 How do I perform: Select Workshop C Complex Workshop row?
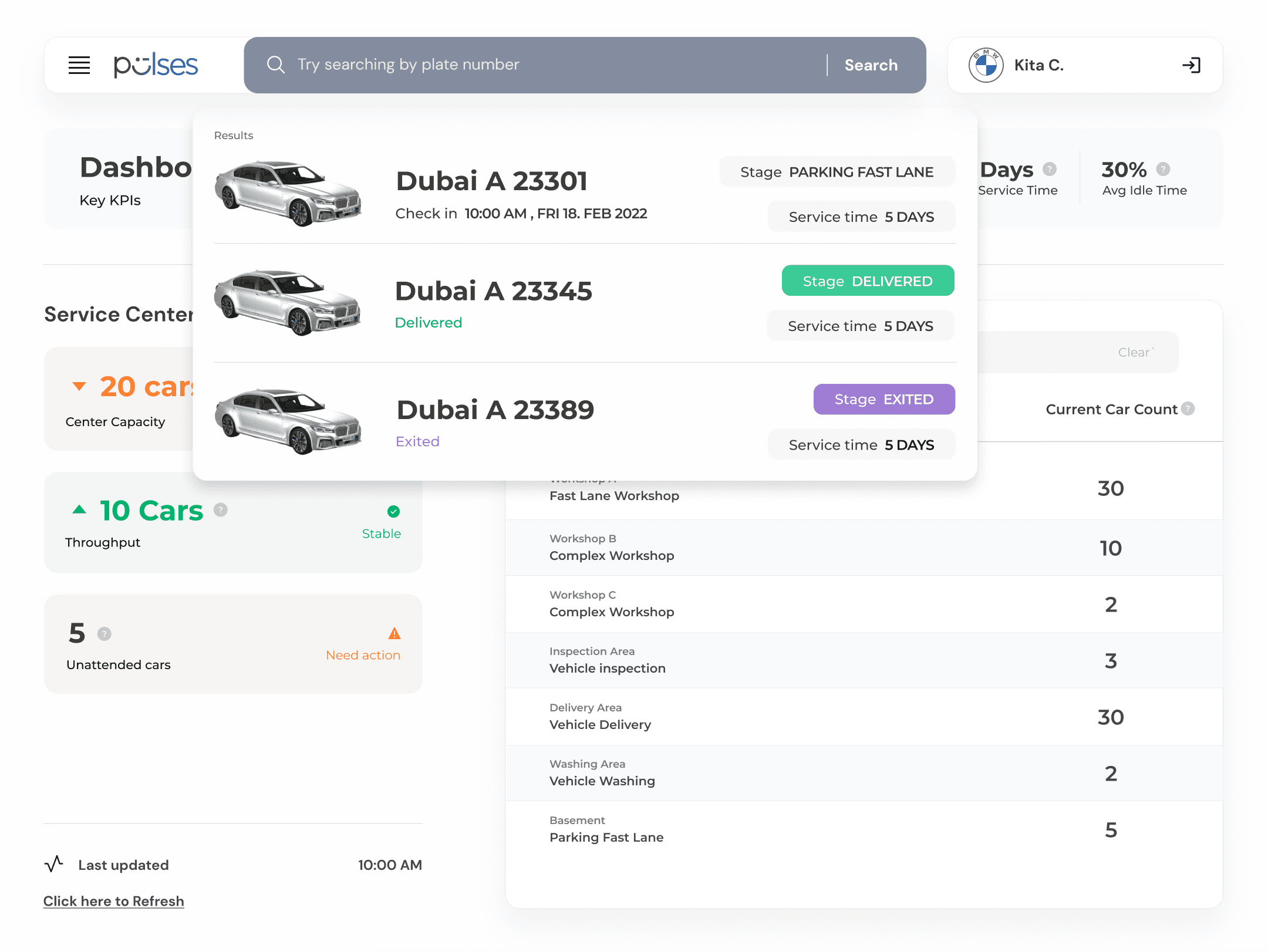[x=864, y=604]
